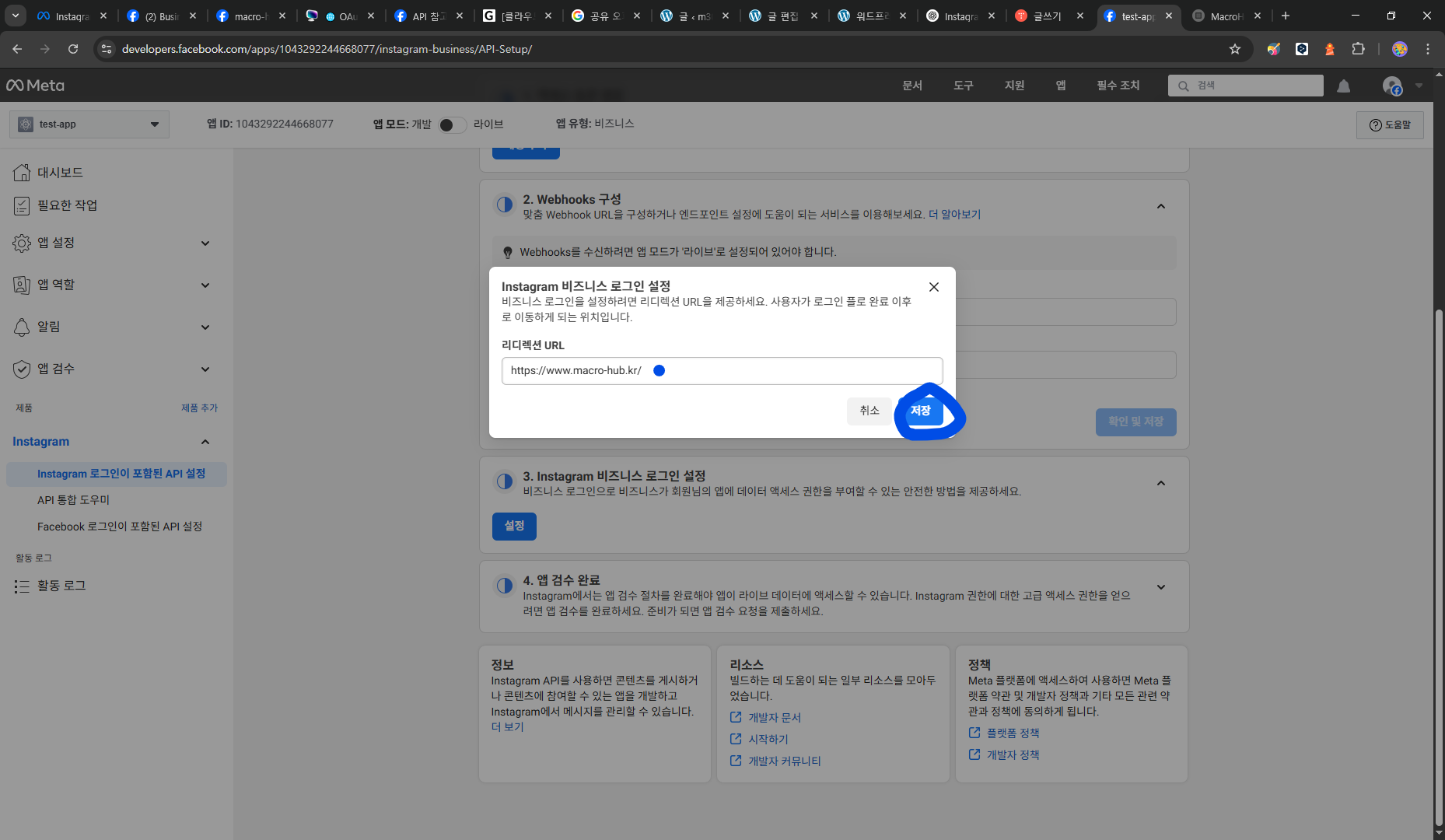Open the browser extensions puzzle icon

1358,49
